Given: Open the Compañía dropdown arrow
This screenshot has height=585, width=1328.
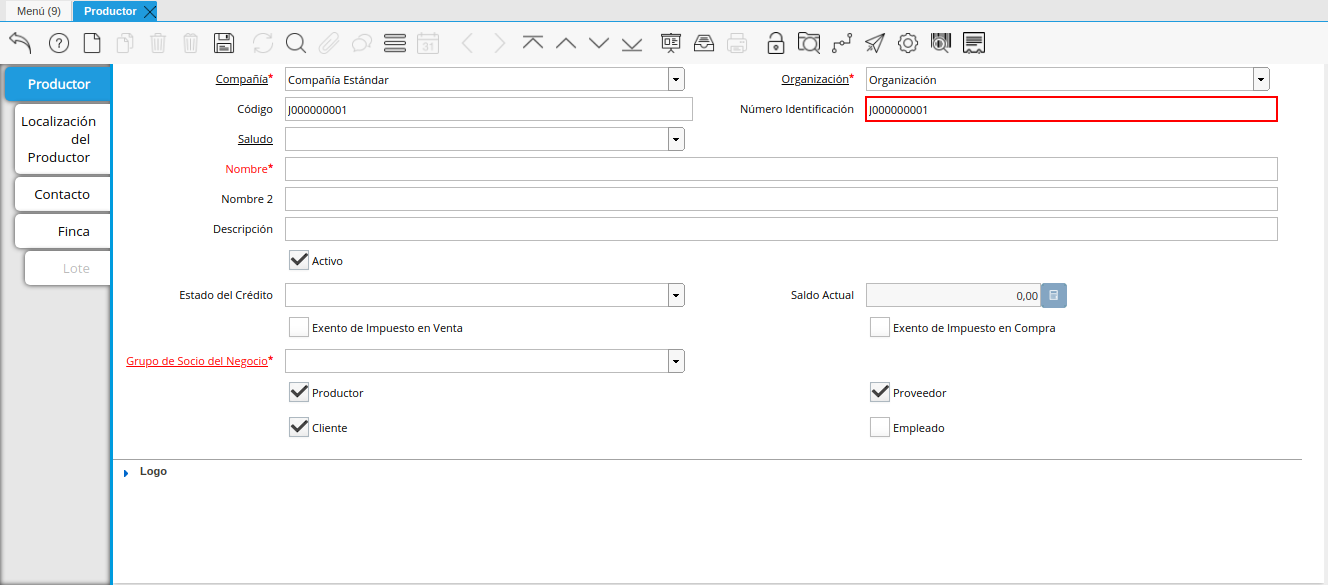Looking at the screenshot, I should pyautogui.click(x=676, y=79).
